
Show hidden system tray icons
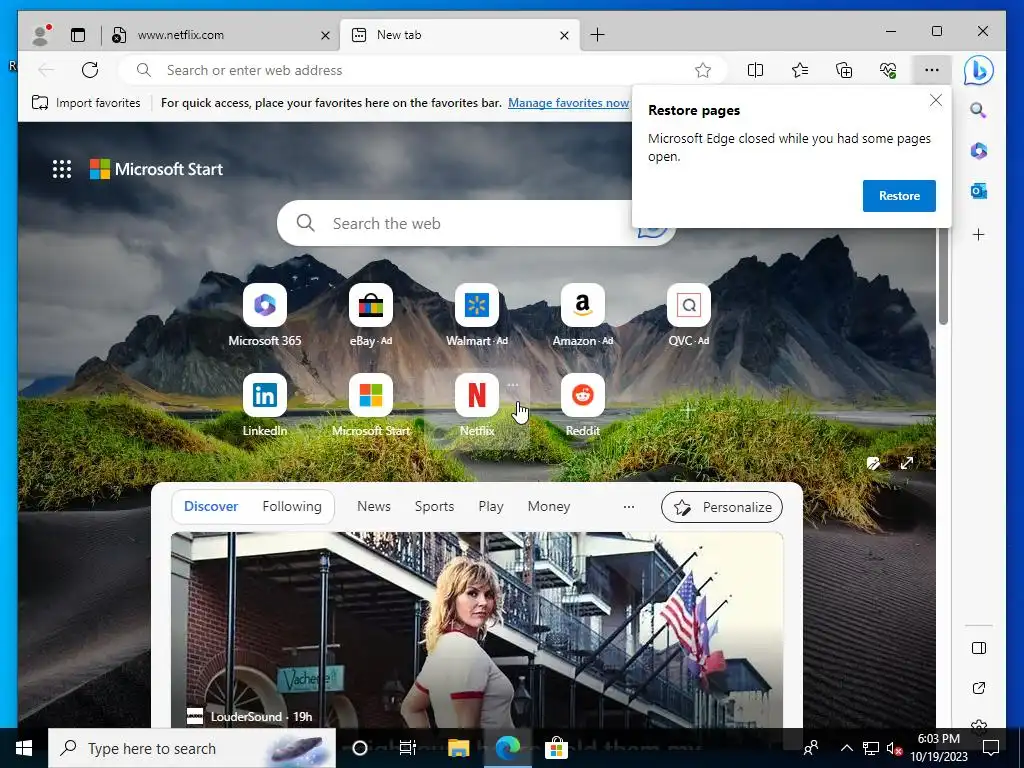pyautogui.click(x=846, y=748)
